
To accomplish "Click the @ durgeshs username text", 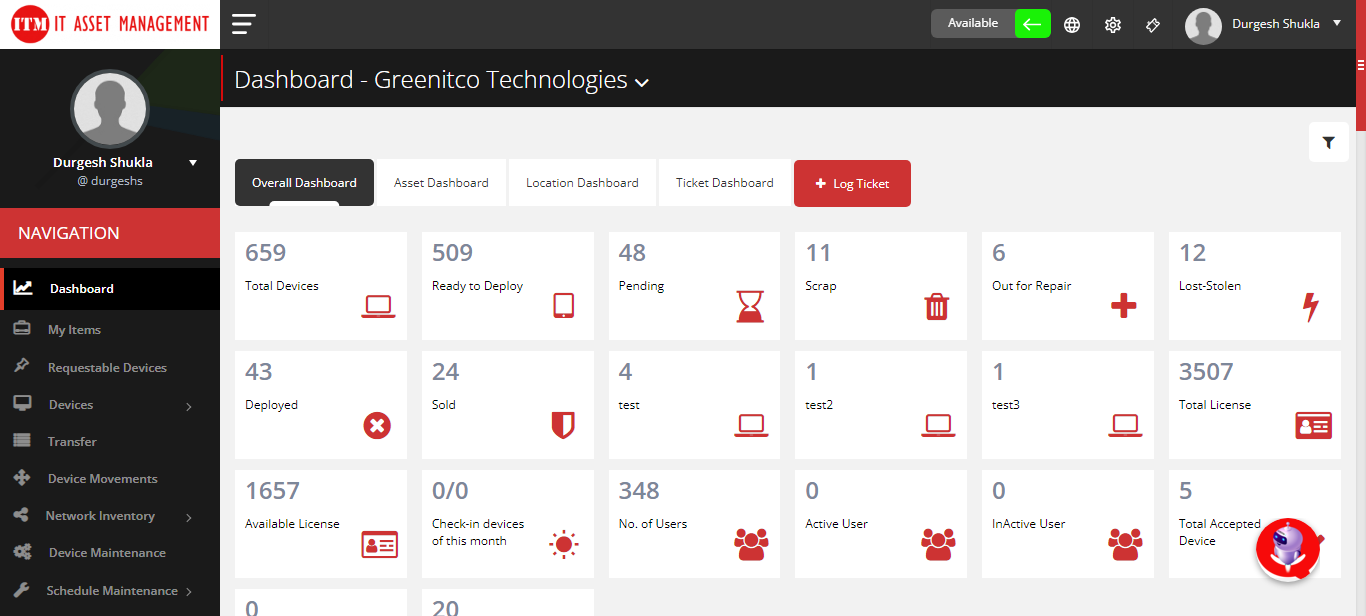I will click(109, 181).
